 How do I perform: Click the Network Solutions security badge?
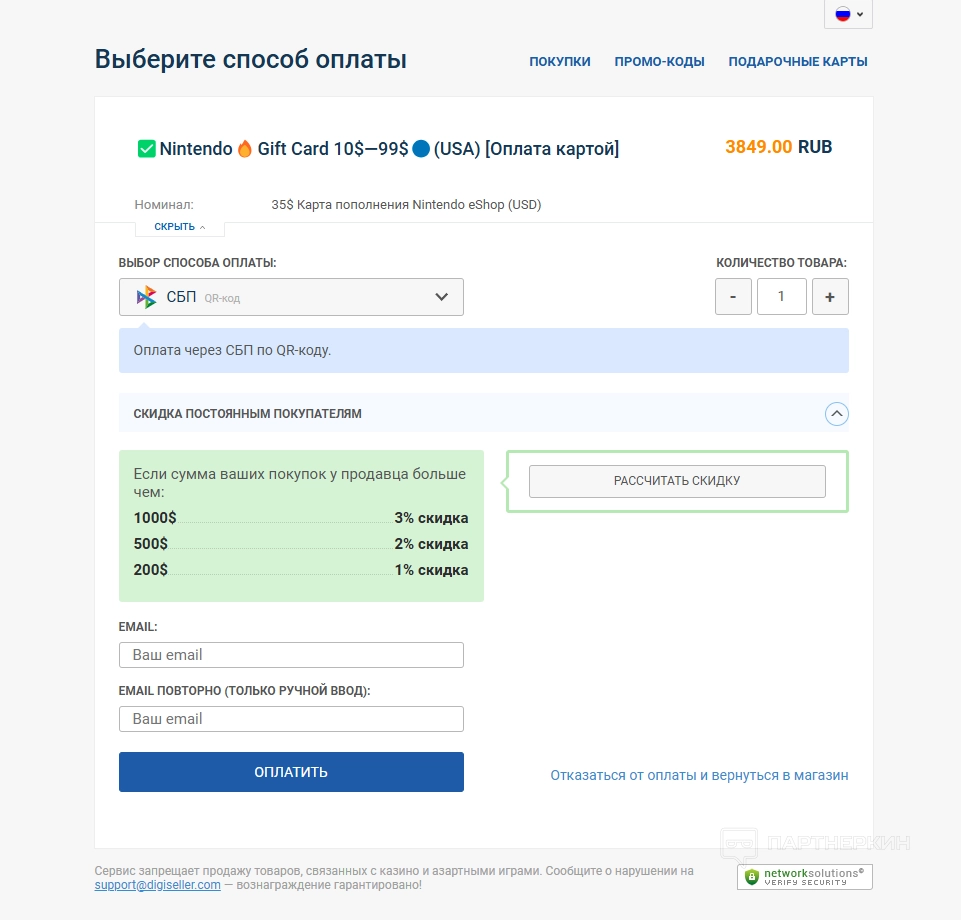click(x=805, y=877)
